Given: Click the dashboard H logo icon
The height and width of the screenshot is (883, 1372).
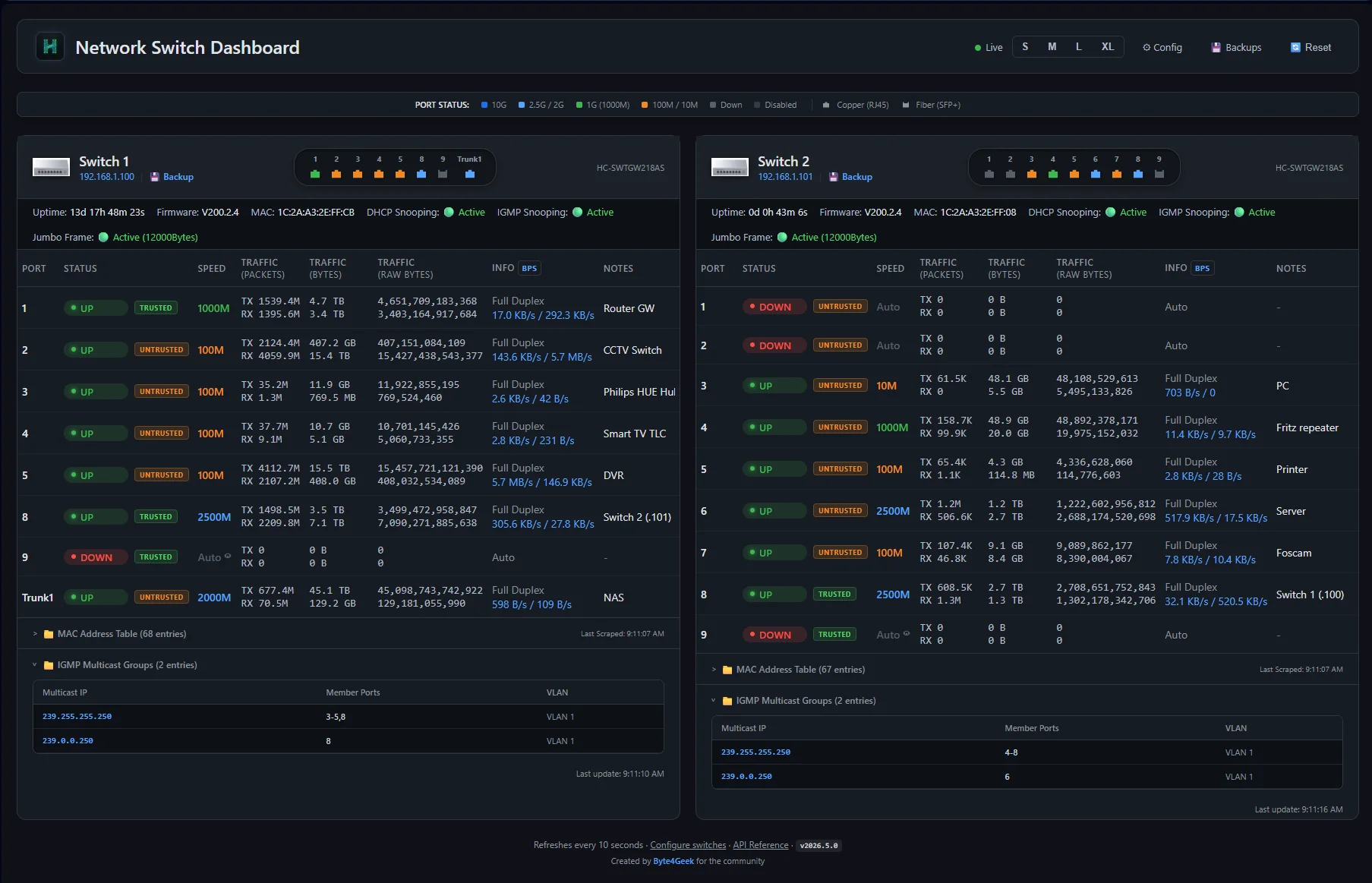Looking at the screenshot, I should tap(50, 47).
